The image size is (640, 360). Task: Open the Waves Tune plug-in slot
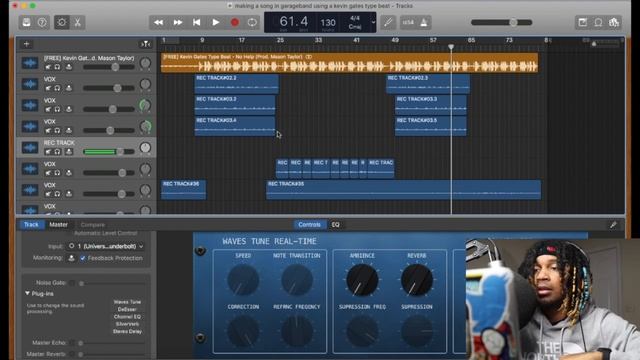pos(127,302)
